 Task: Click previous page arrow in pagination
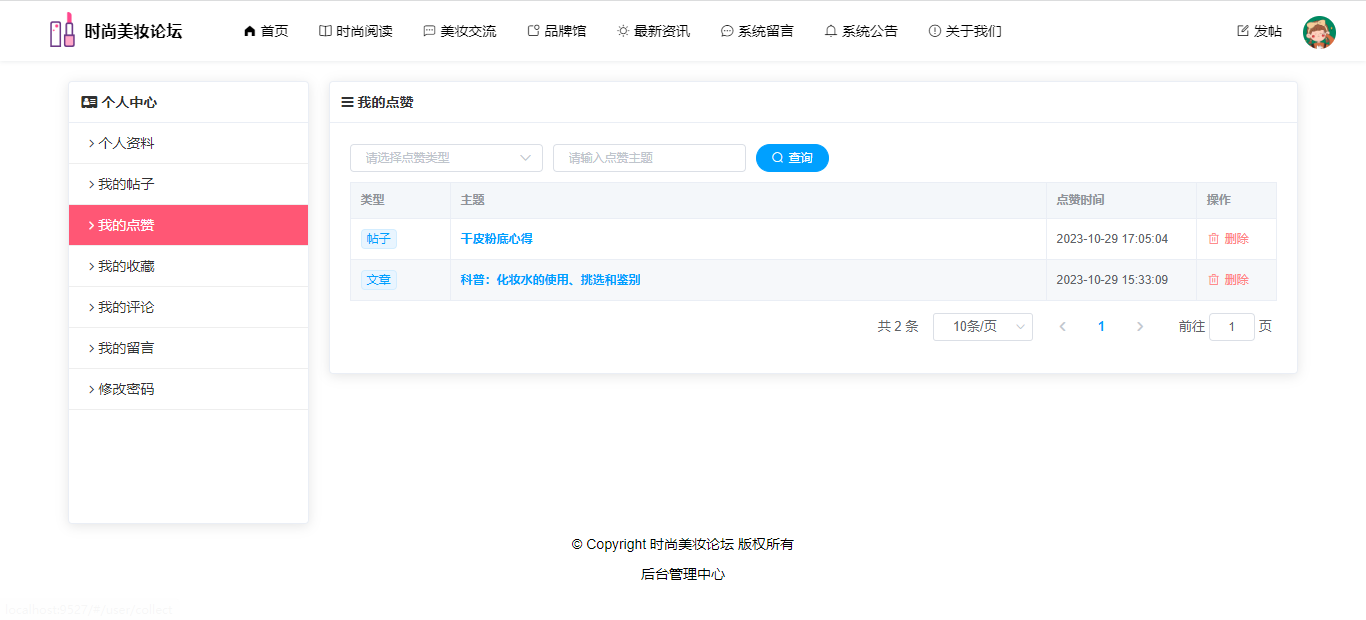coord(1062,327)
